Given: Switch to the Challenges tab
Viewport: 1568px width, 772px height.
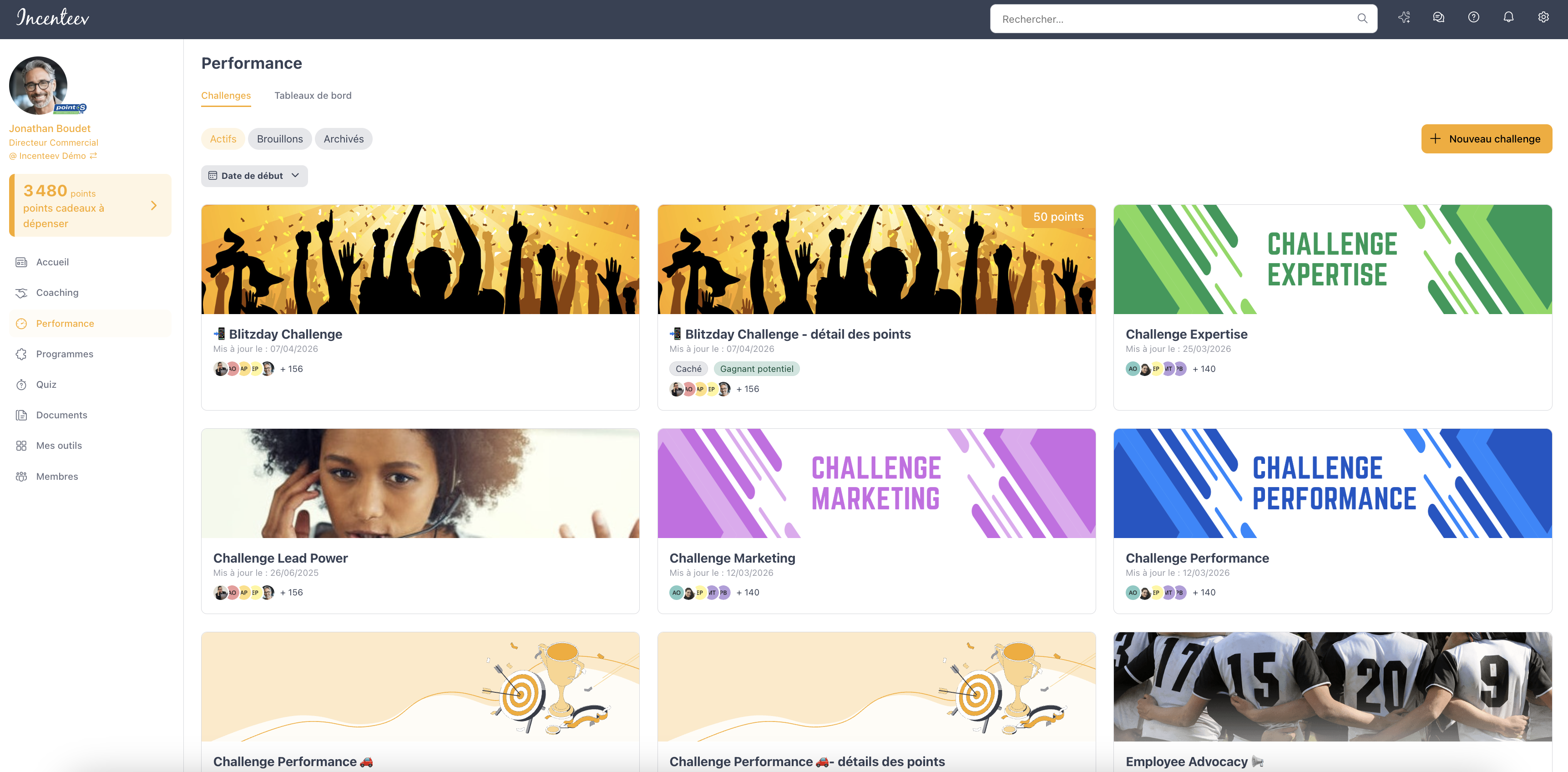Looking at the screenshot, I should 226,96.
